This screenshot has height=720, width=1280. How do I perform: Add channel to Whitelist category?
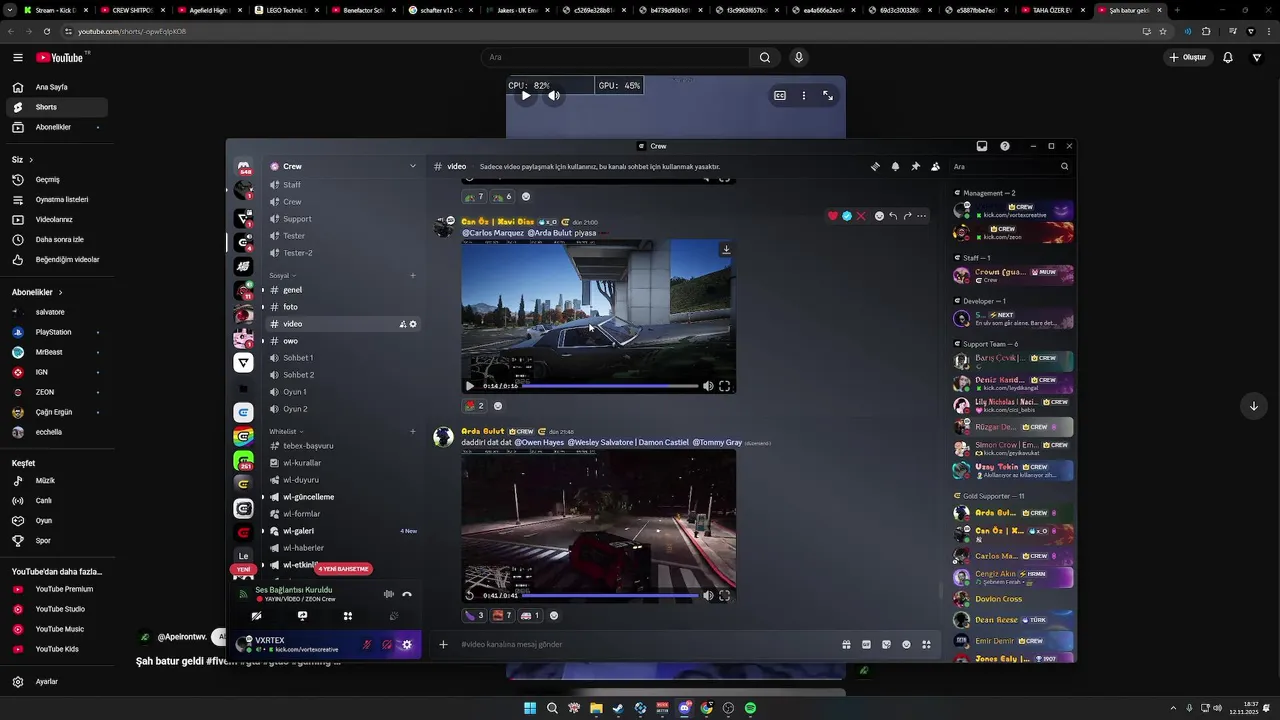tap(412, 432)
